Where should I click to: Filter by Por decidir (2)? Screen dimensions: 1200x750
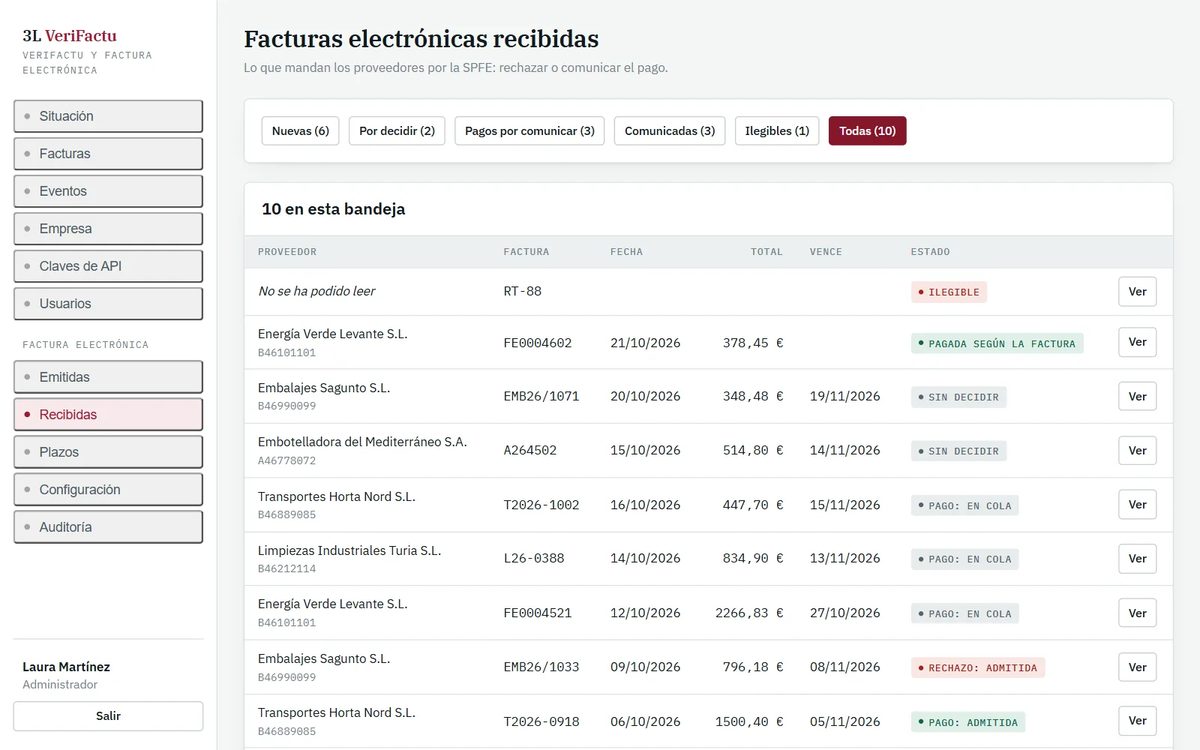click(x=397, y=131)
